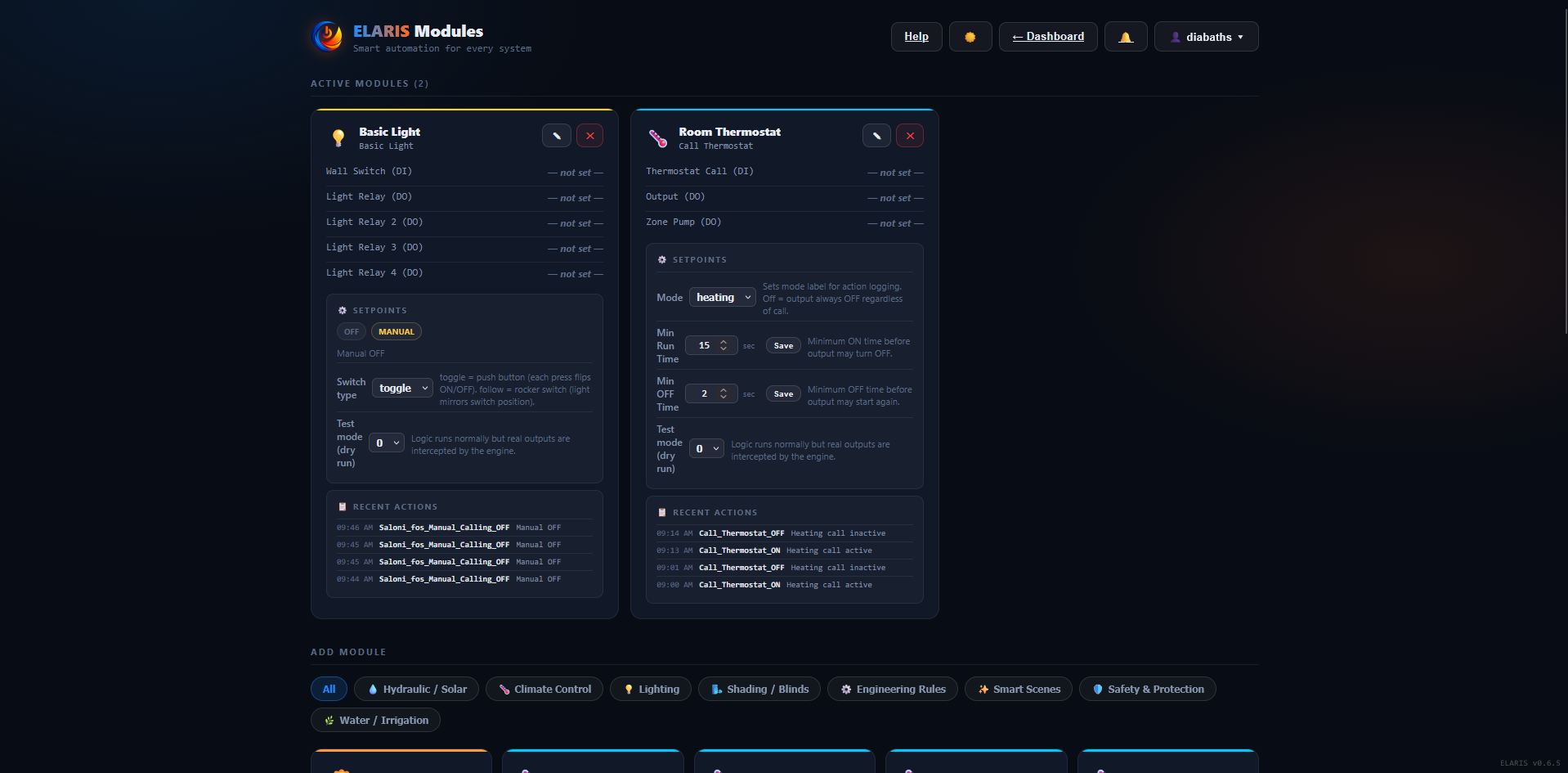1568x773 pixels.
Task: Assign Thermostat Call (DI) value
Action: [x=895, y=173]
